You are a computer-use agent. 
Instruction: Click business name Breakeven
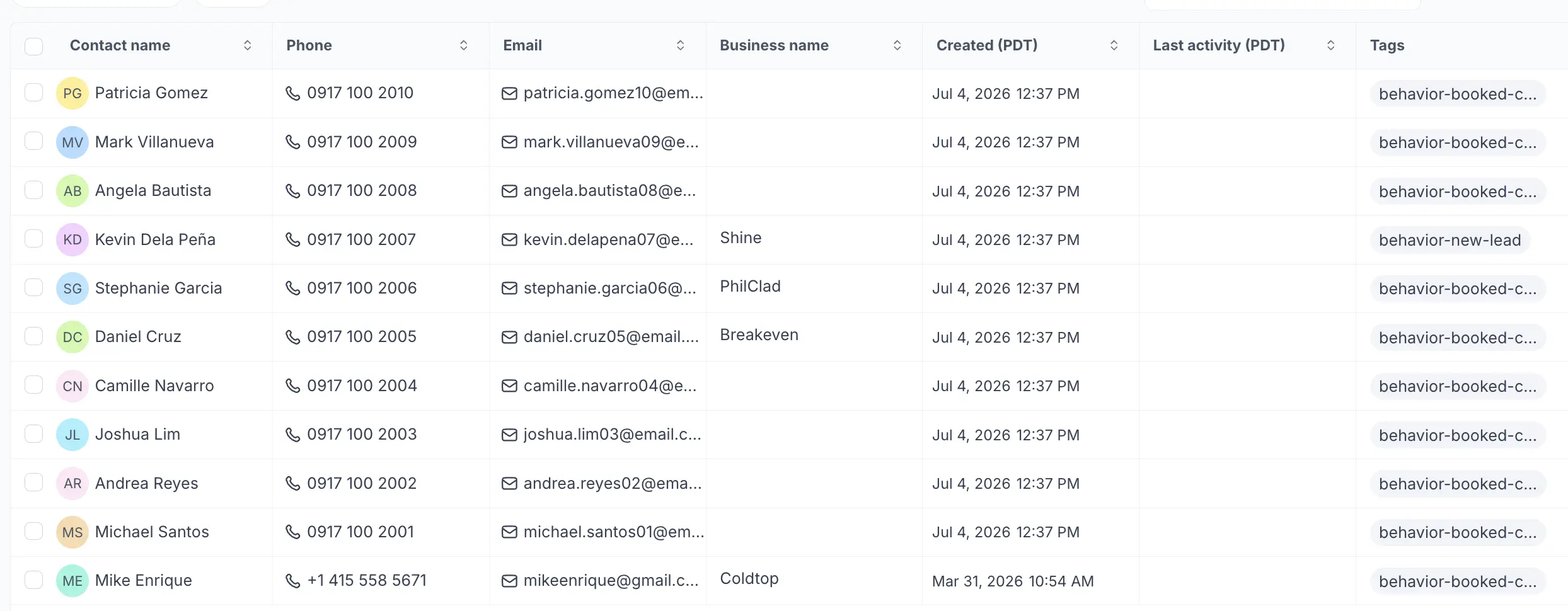[x=759, y=334]
